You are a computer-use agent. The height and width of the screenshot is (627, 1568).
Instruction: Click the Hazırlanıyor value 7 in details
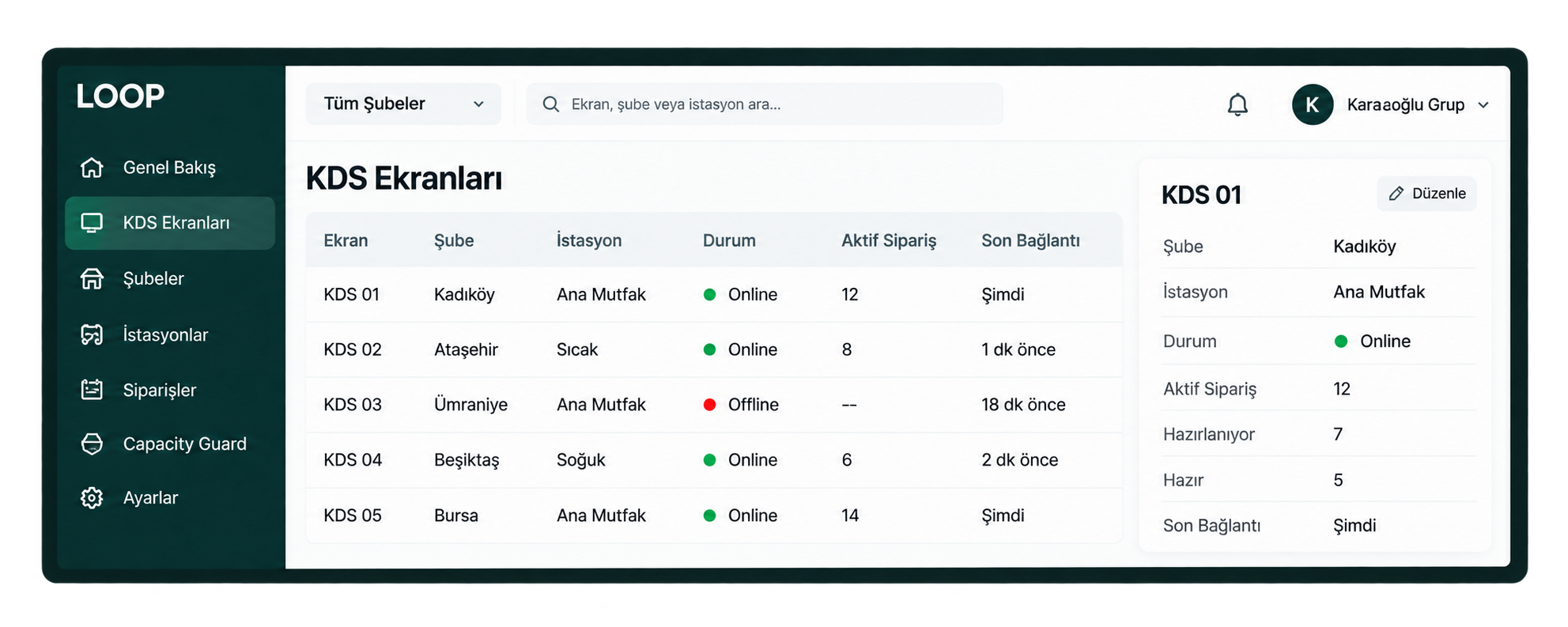[1338, 434]
